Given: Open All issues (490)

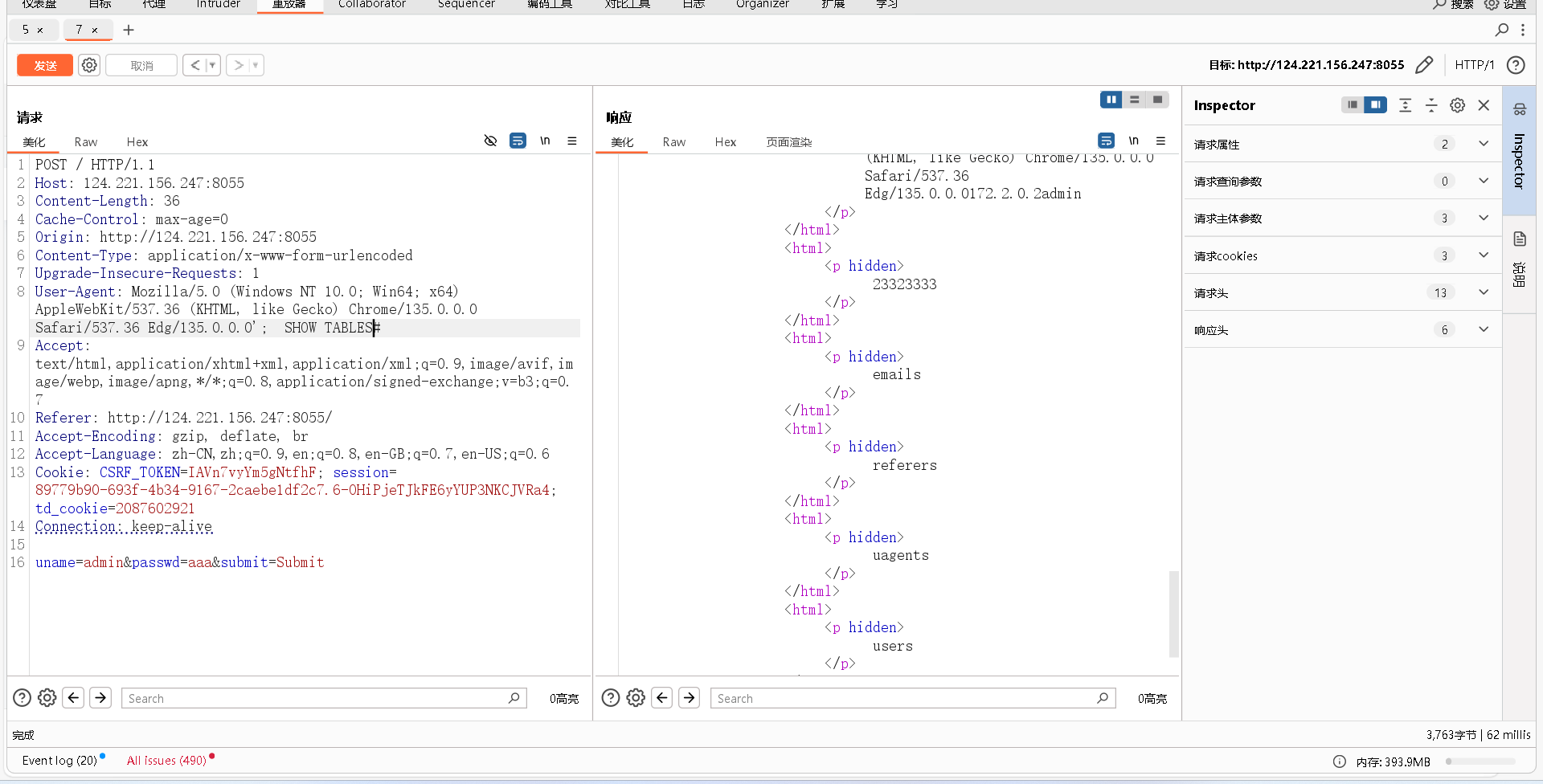Looking at the screenshot, I should click(x=165, y=760).
